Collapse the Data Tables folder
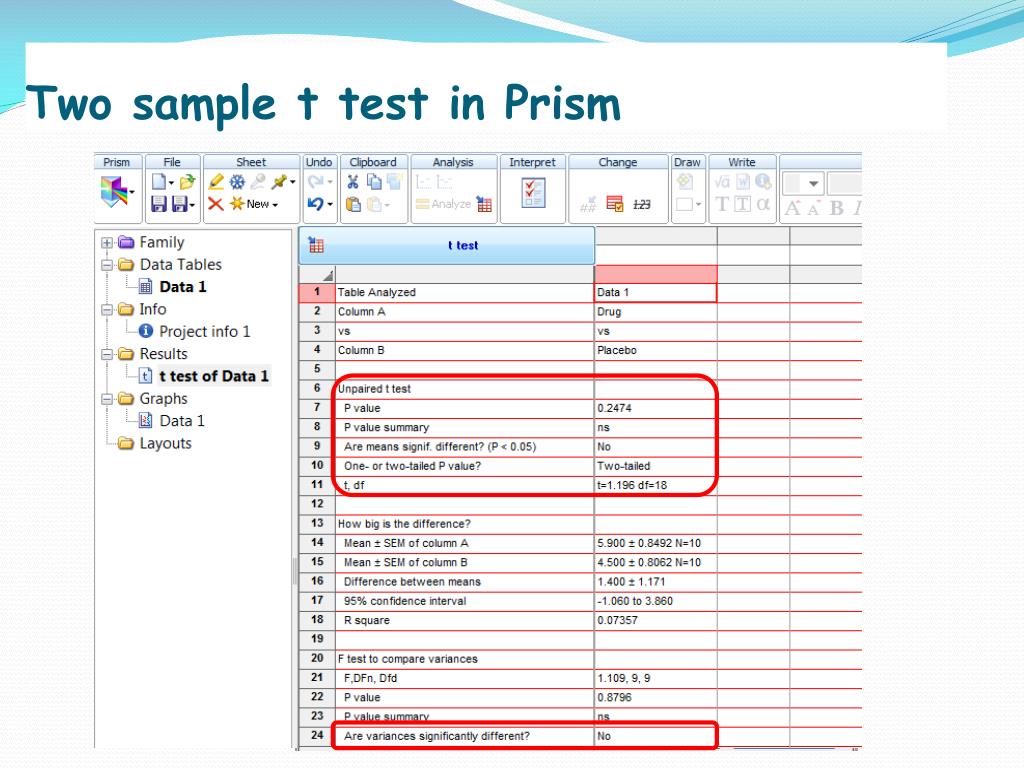This screenshot has width=1024, height=768. click(106, 265)
